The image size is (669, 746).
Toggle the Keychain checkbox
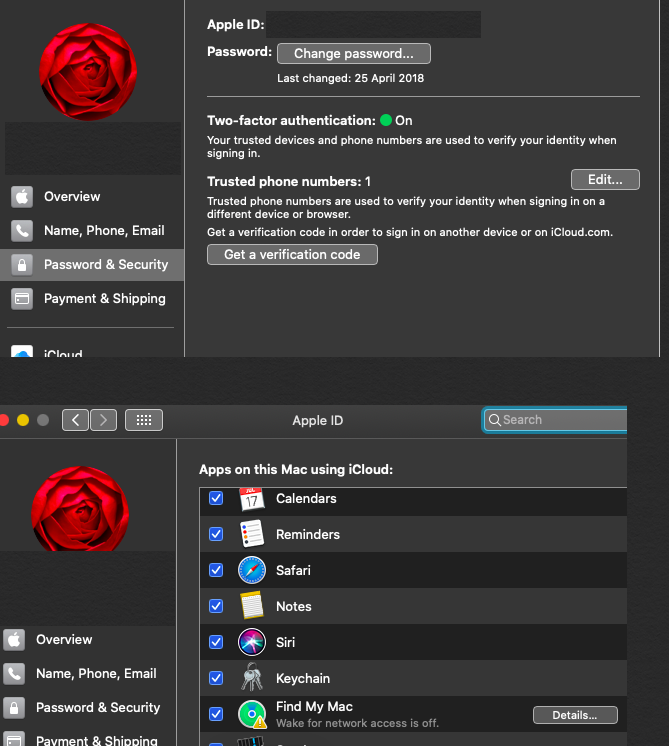(216, 678)
